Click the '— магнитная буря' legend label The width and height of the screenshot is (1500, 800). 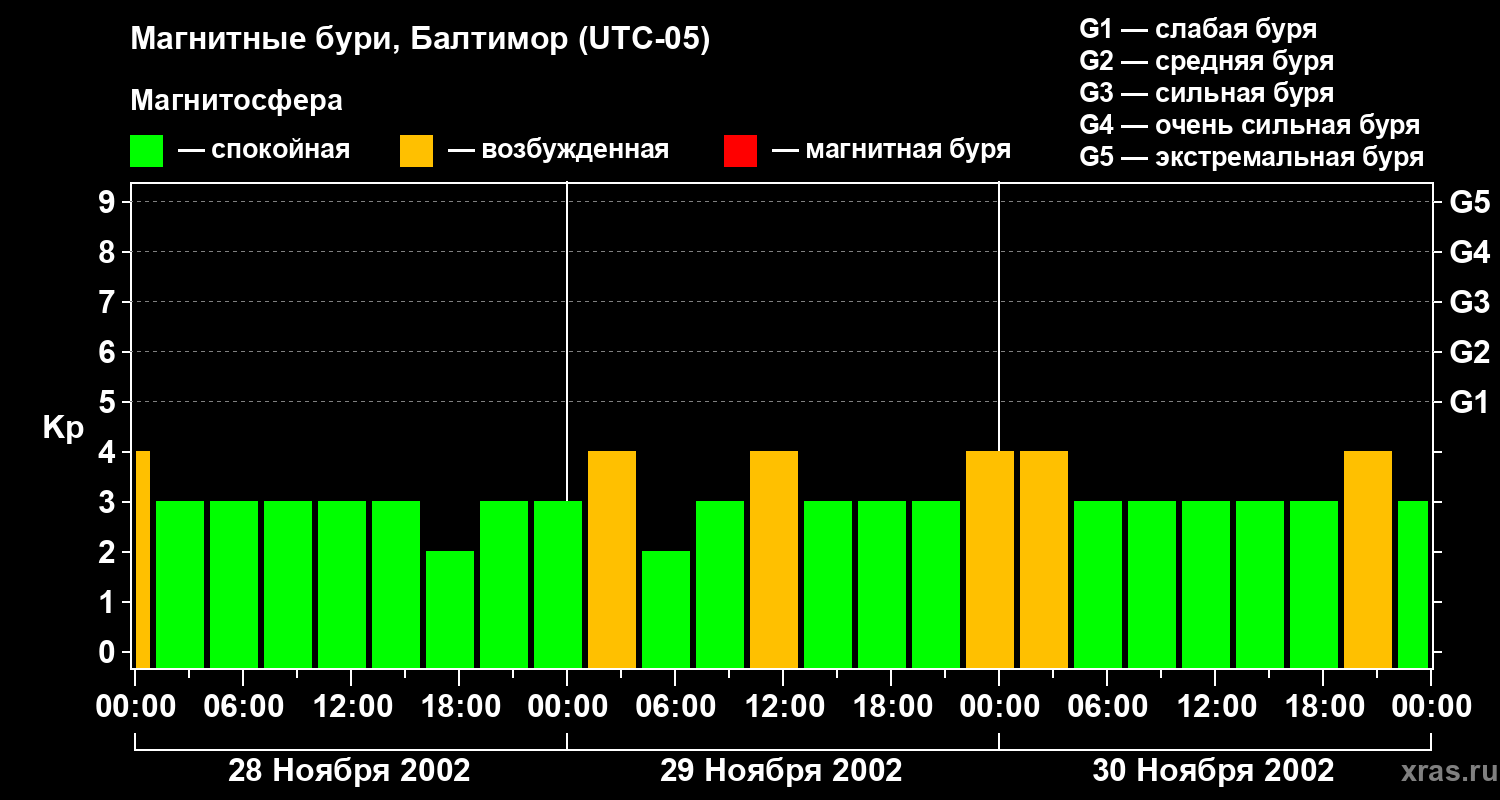(892, 150)
